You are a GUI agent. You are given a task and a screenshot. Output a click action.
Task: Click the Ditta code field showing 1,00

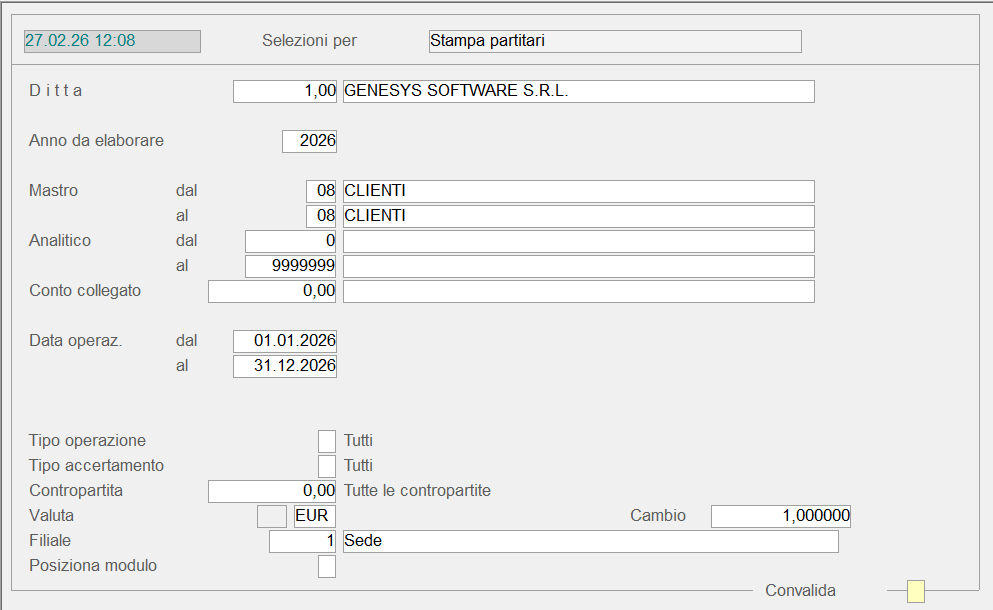285,91
